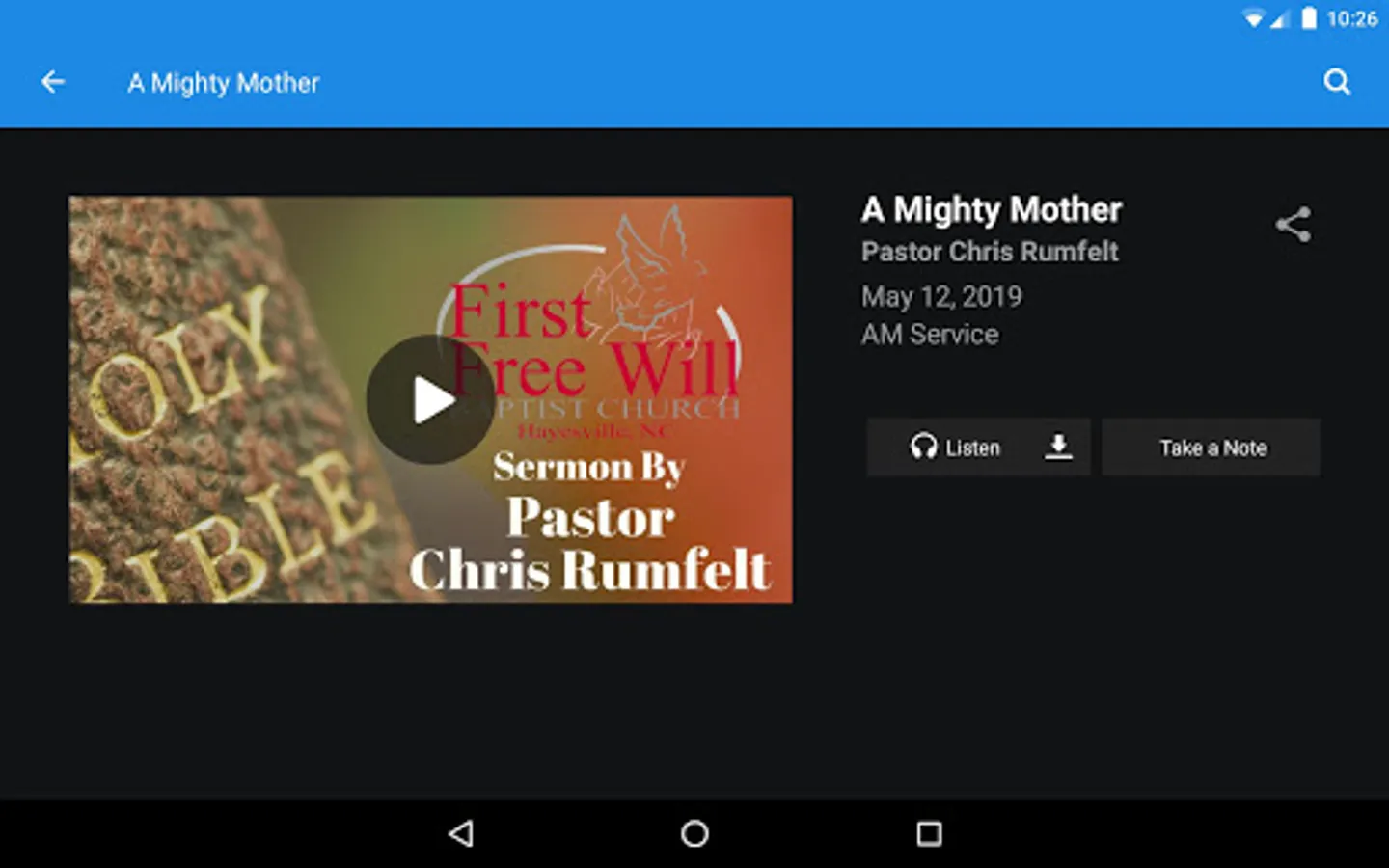Viewport: 1389px width, 868px height.
Task: Select the sermon title A Mighty Mother
Action: (992, 209)
